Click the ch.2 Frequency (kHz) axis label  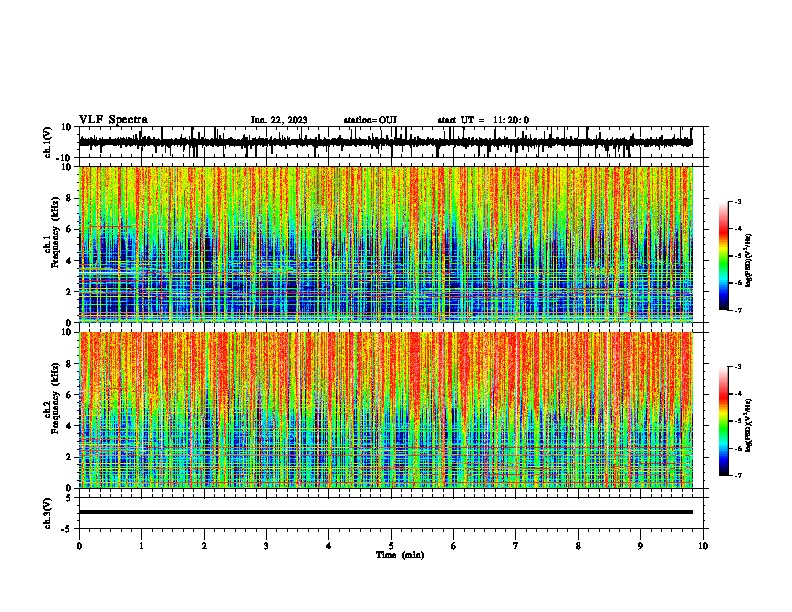pyautogui.click(x=56, y=398)
